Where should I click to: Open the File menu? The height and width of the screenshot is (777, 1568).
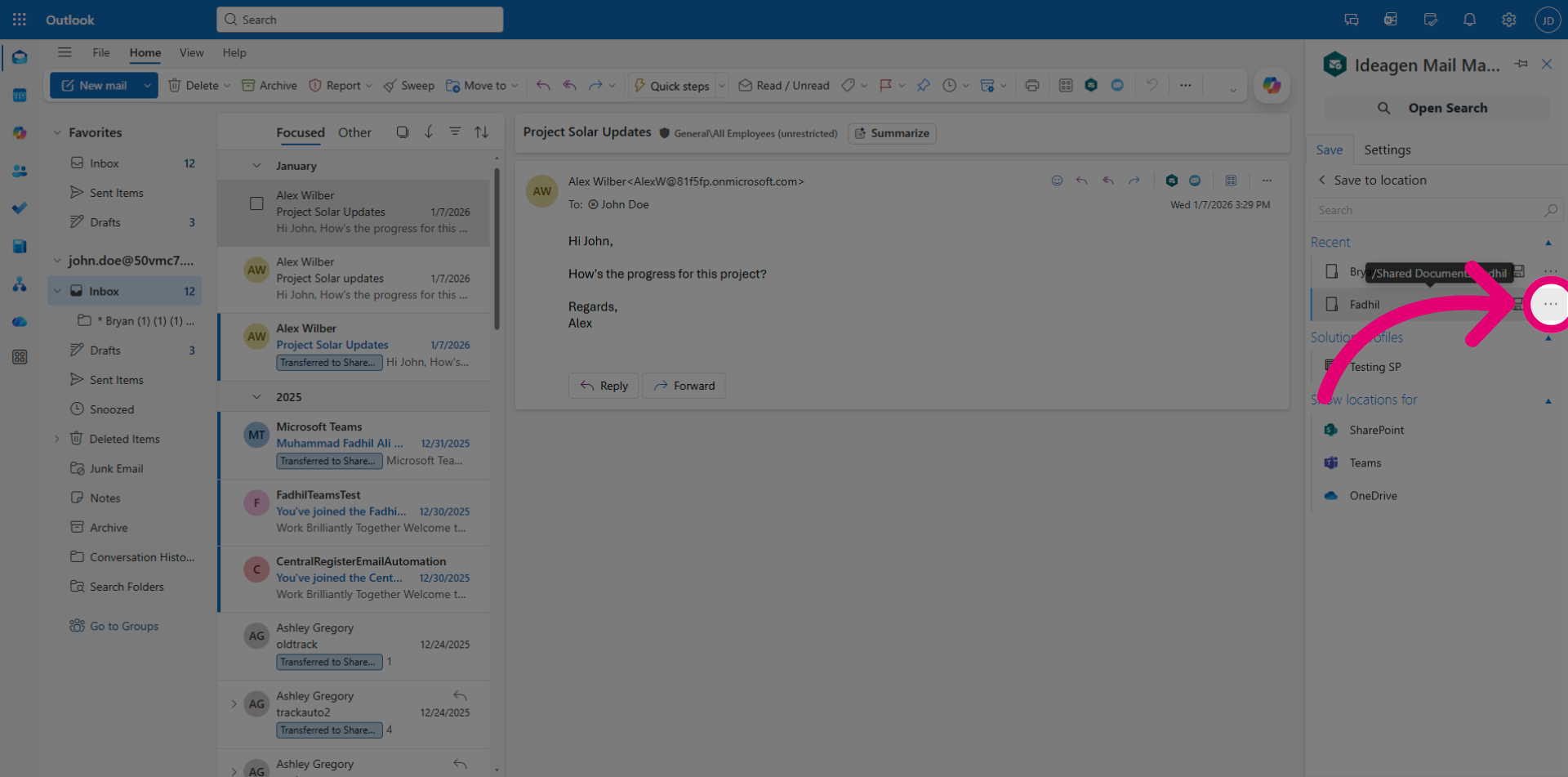(x=101, y=52)
